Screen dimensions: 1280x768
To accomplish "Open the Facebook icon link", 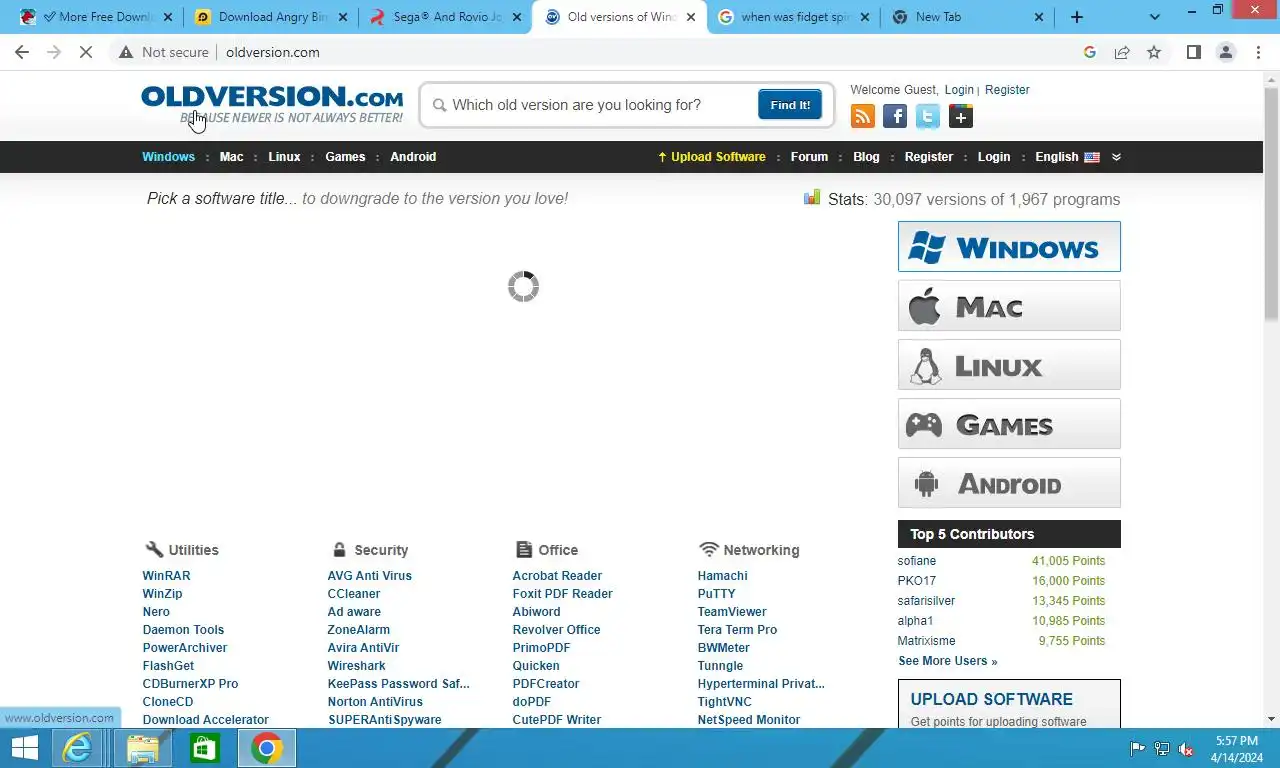I will click(895, 117).
